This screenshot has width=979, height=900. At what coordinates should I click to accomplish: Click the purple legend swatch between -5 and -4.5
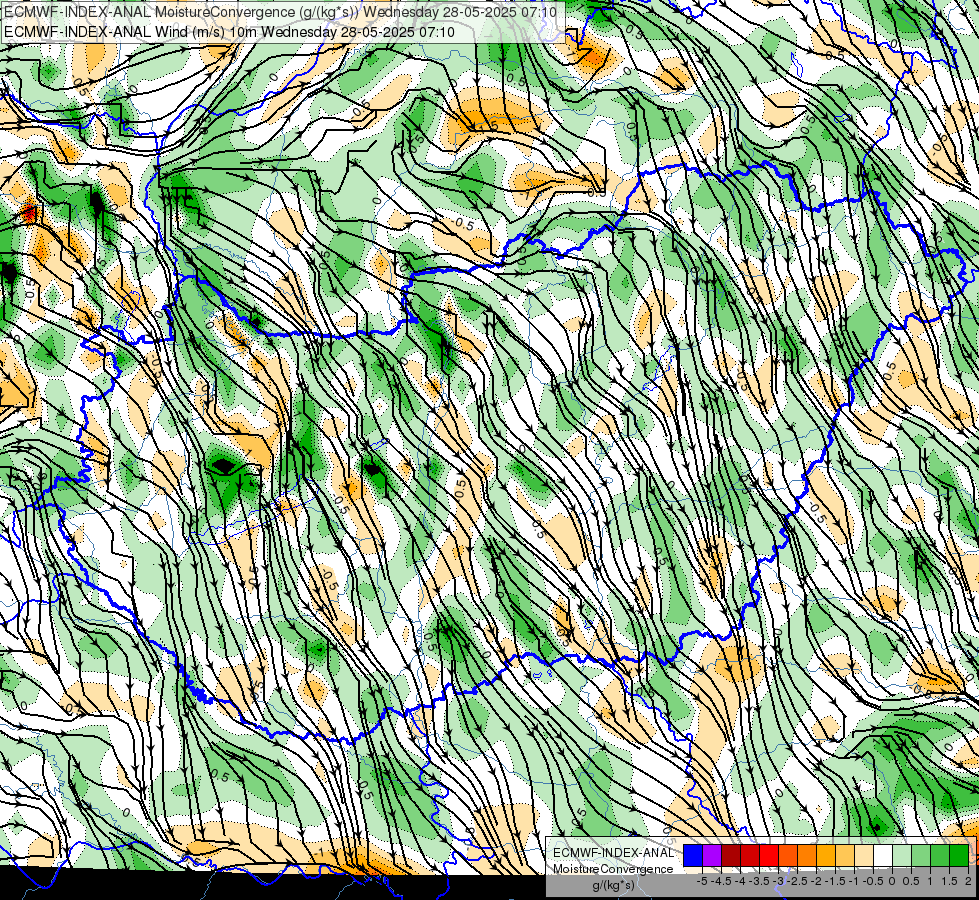coord(712,855)
